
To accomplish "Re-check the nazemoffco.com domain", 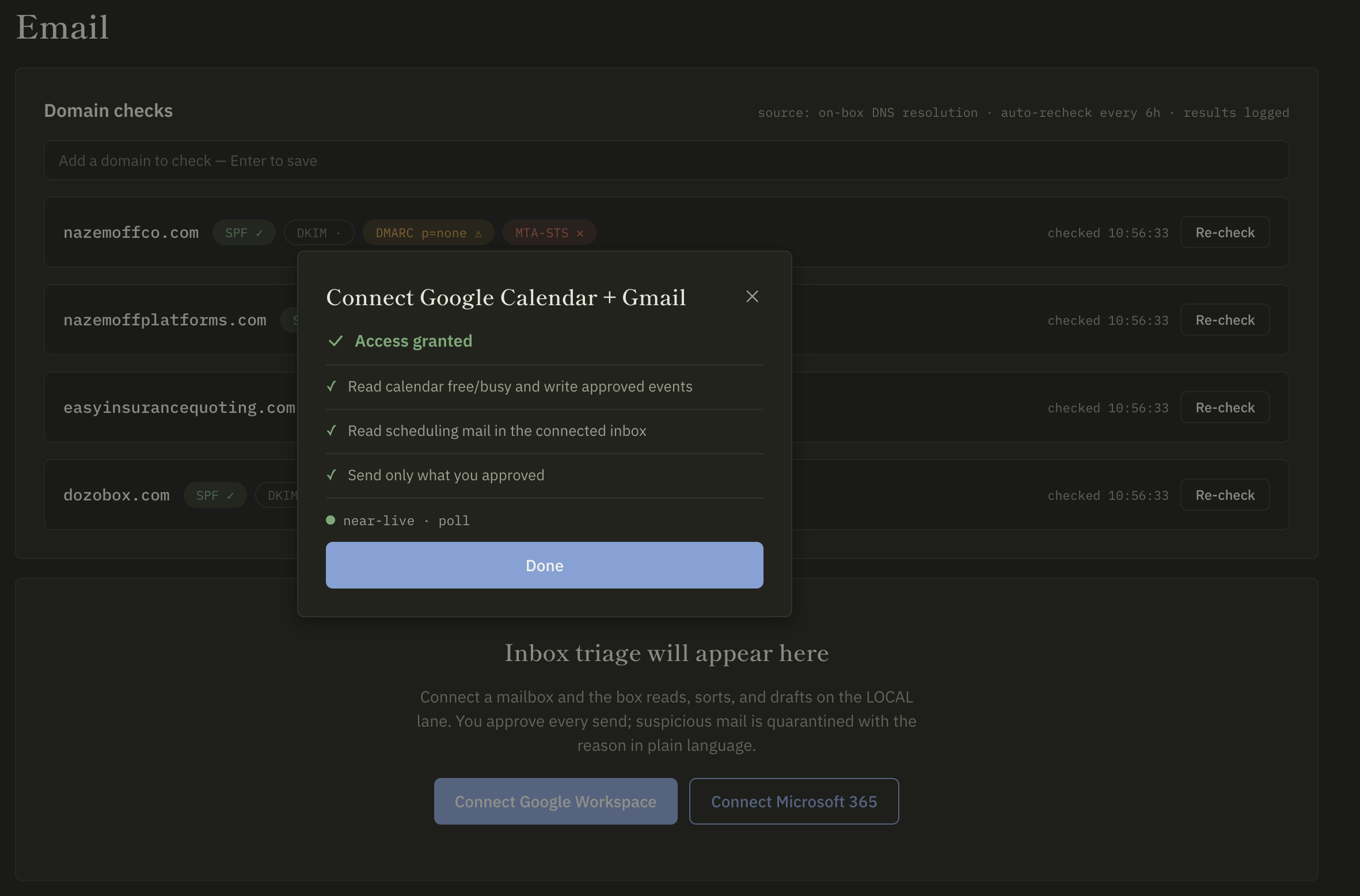I will tap(1225, 233).
